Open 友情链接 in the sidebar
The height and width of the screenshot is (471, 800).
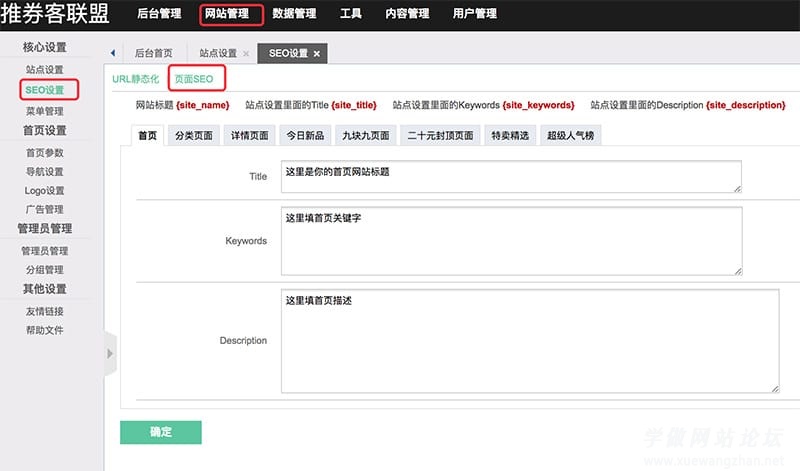coord(44,311)
